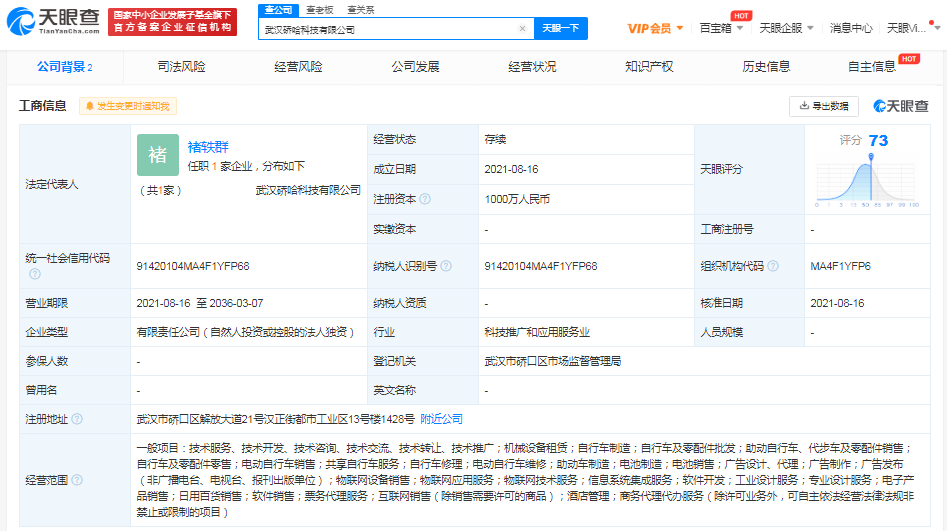Click help icon next to 经营范围
Image resolution: width=947 pixels, height=531 pixels.
tap(77, 480)
